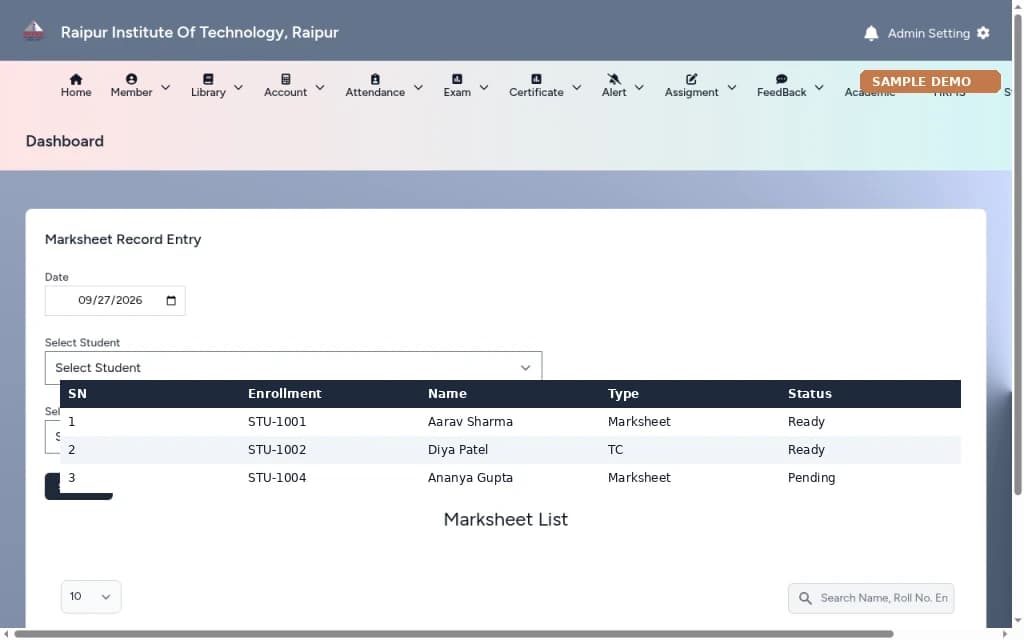Click the Admin Setting link

click(929, 33)
